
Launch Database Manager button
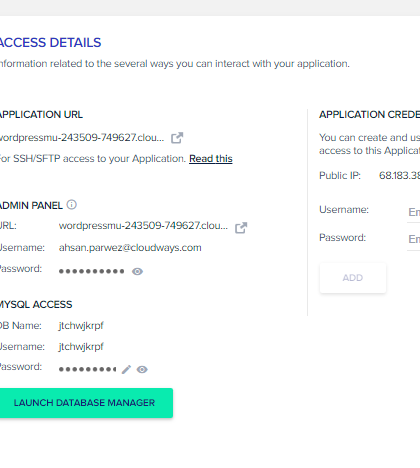85,403
